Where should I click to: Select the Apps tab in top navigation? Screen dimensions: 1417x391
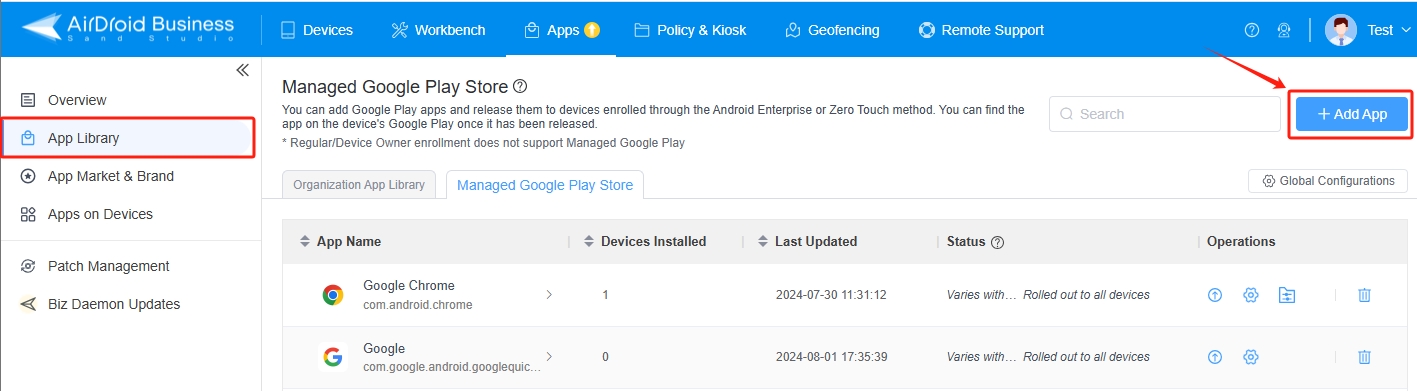coord(561,30)
